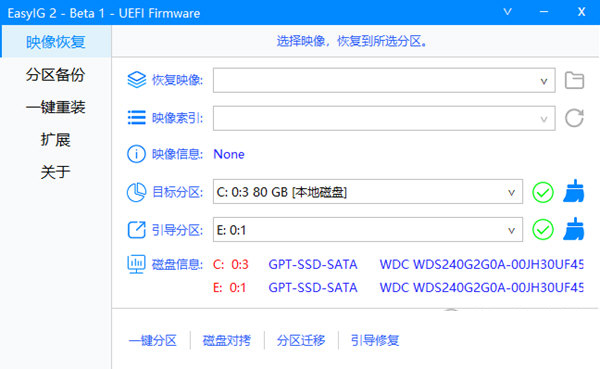Viewport: 600px width, 369px height.
Task: Click the 分区迁移 link
Action: 301,340
